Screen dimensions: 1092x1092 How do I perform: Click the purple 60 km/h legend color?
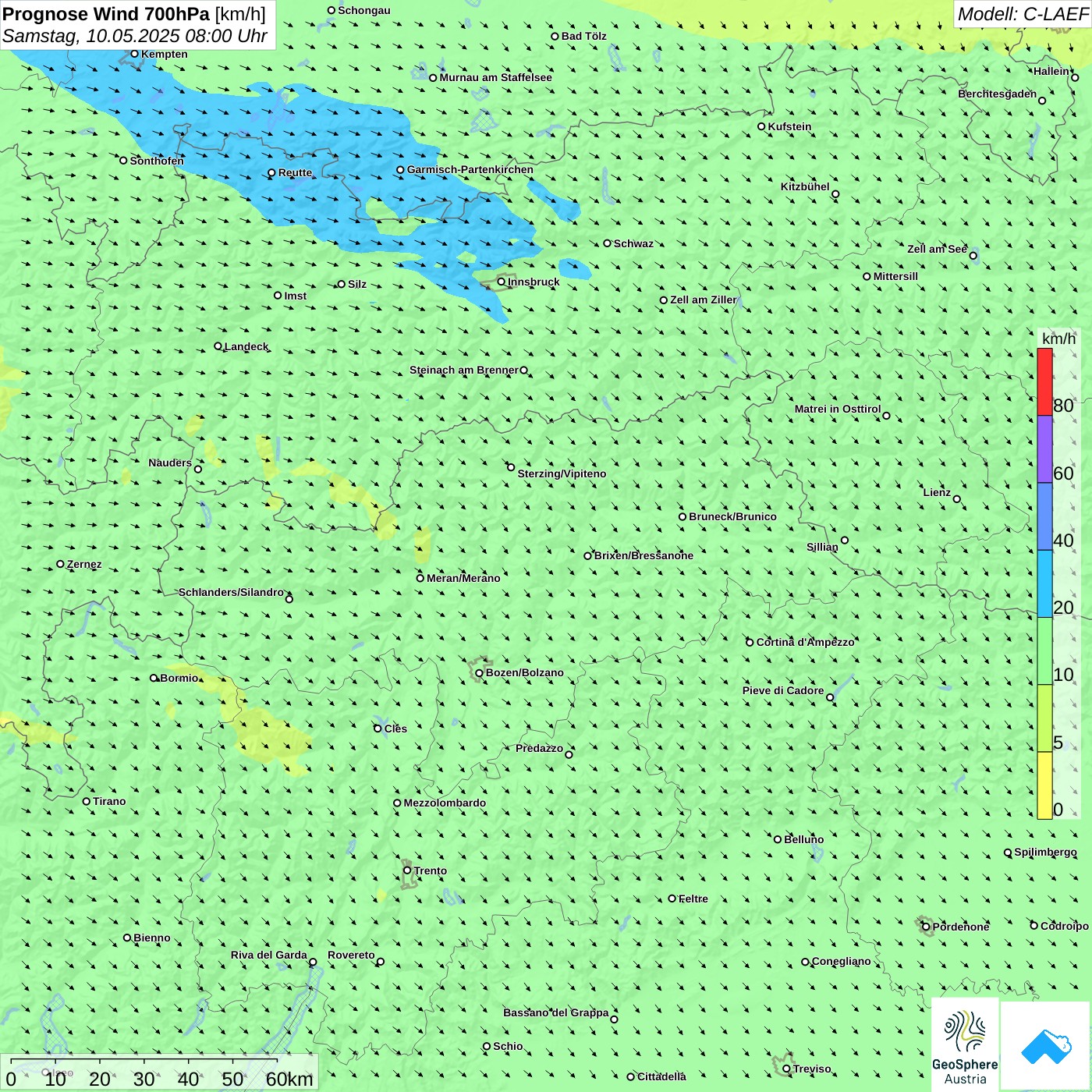click(1044, 449)
